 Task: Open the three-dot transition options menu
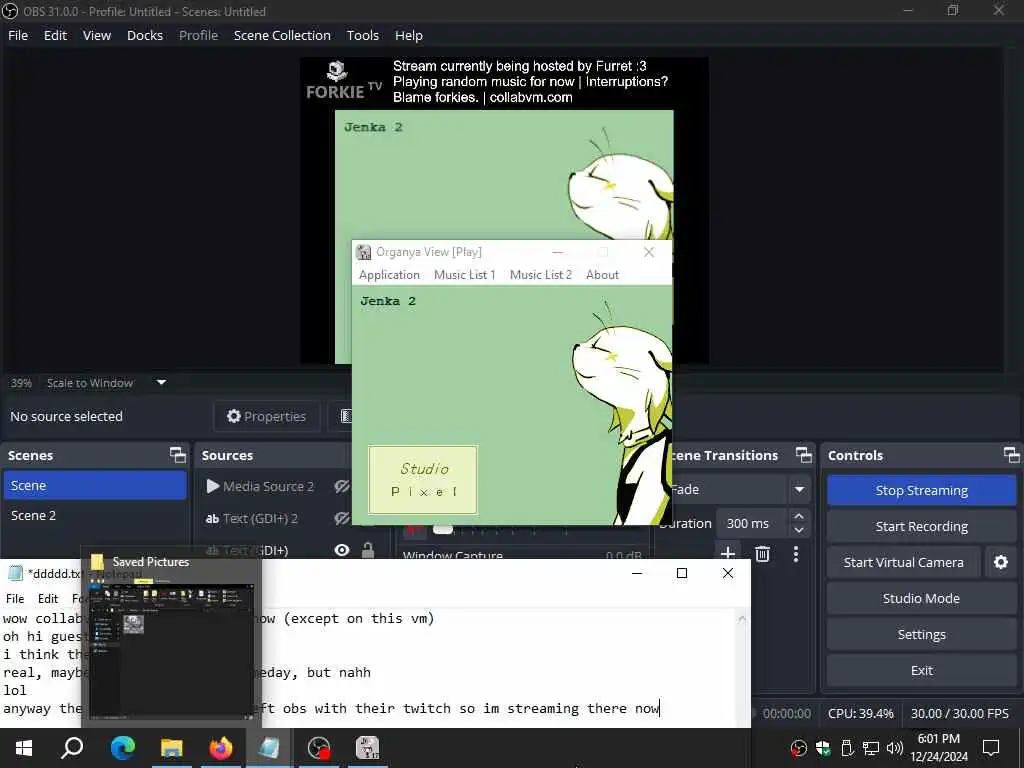[x=795, y=554]
